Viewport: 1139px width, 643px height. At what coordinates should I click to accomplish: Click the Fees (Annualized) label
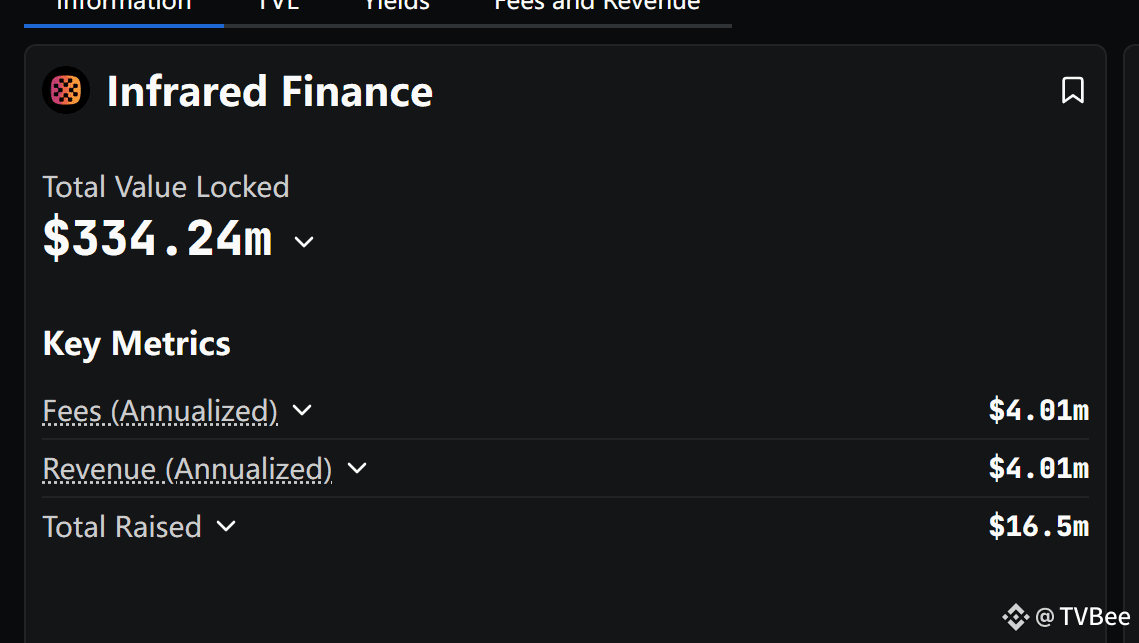point(160,411)
